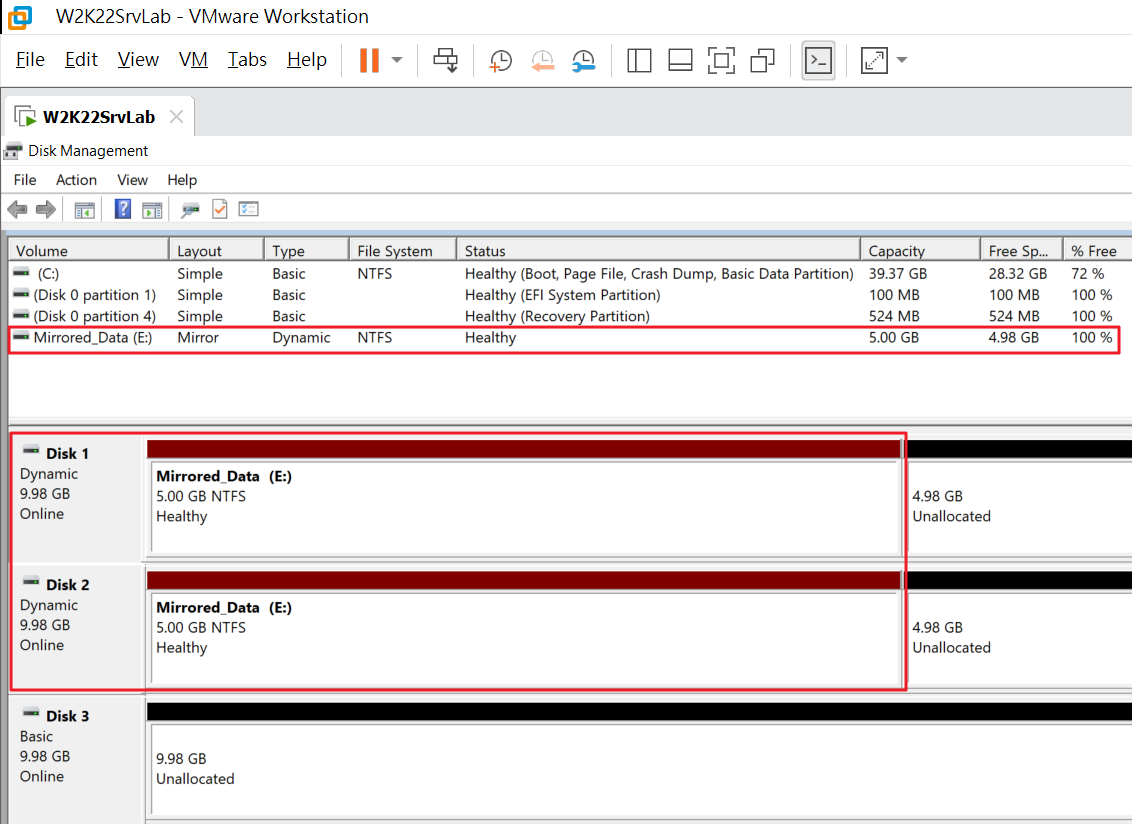Expand the stretch guest dropdown arrow
The width and height of the screenshot is (1132, 824).
coord(902,60)
